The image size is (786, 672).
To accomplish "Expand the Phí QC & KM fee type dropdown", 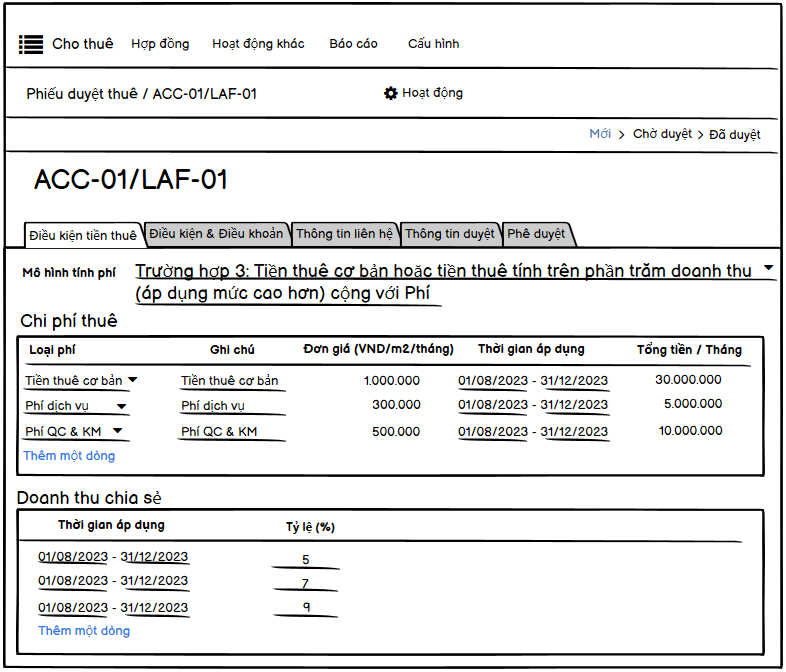I will pos(118,430).
